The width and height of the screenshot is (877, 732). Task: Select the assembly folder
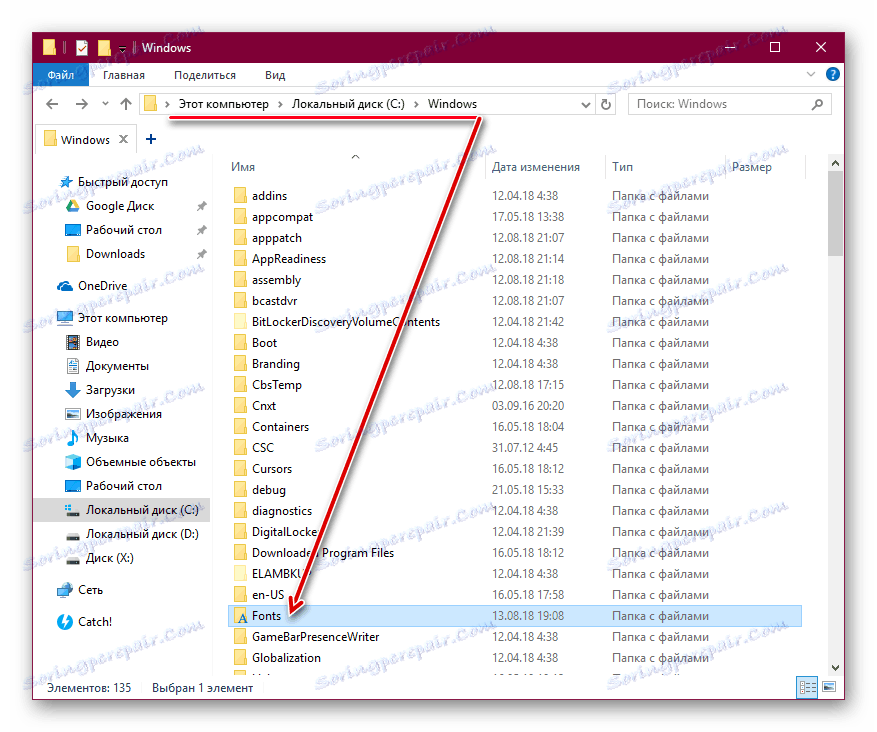click(276, 280)
